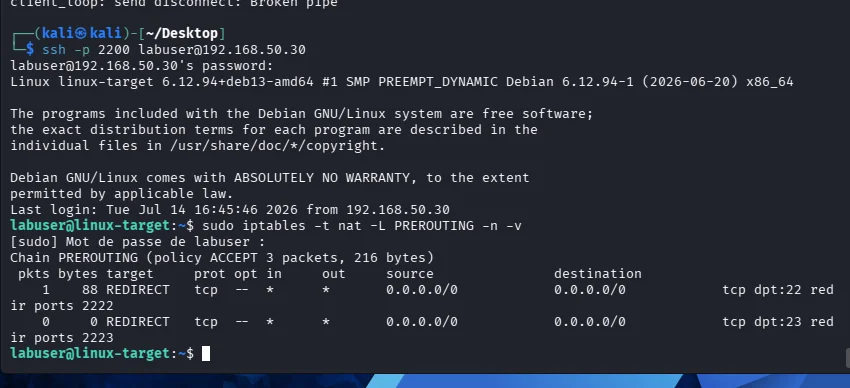Image resolution: width=850 pixels, height=388 pixels.
Task: Click the 'The programs included with the Debian' line
Action: point(301,114)
